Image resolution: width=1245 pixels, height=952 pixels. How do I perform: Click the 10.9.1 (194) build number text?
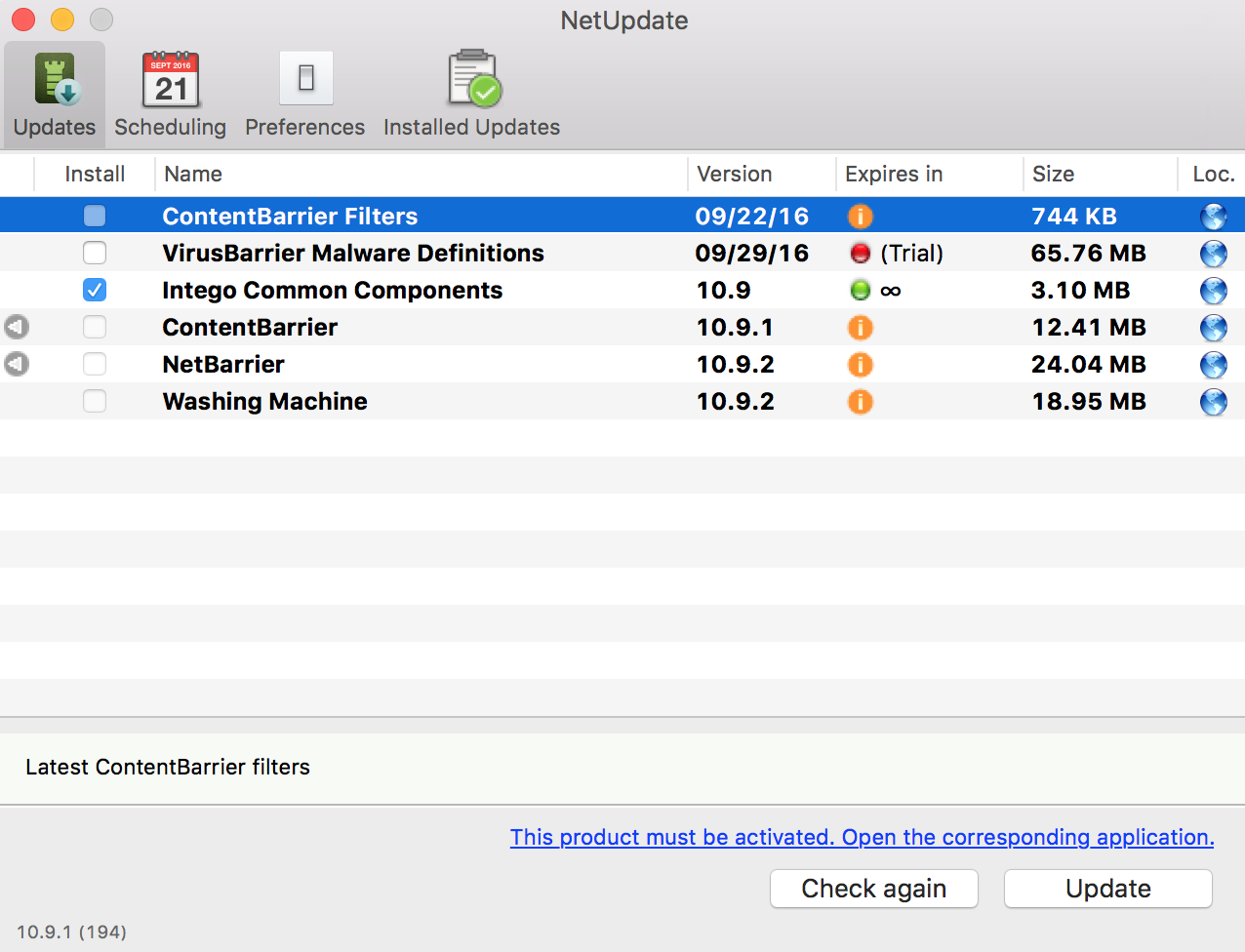[71, 932]
